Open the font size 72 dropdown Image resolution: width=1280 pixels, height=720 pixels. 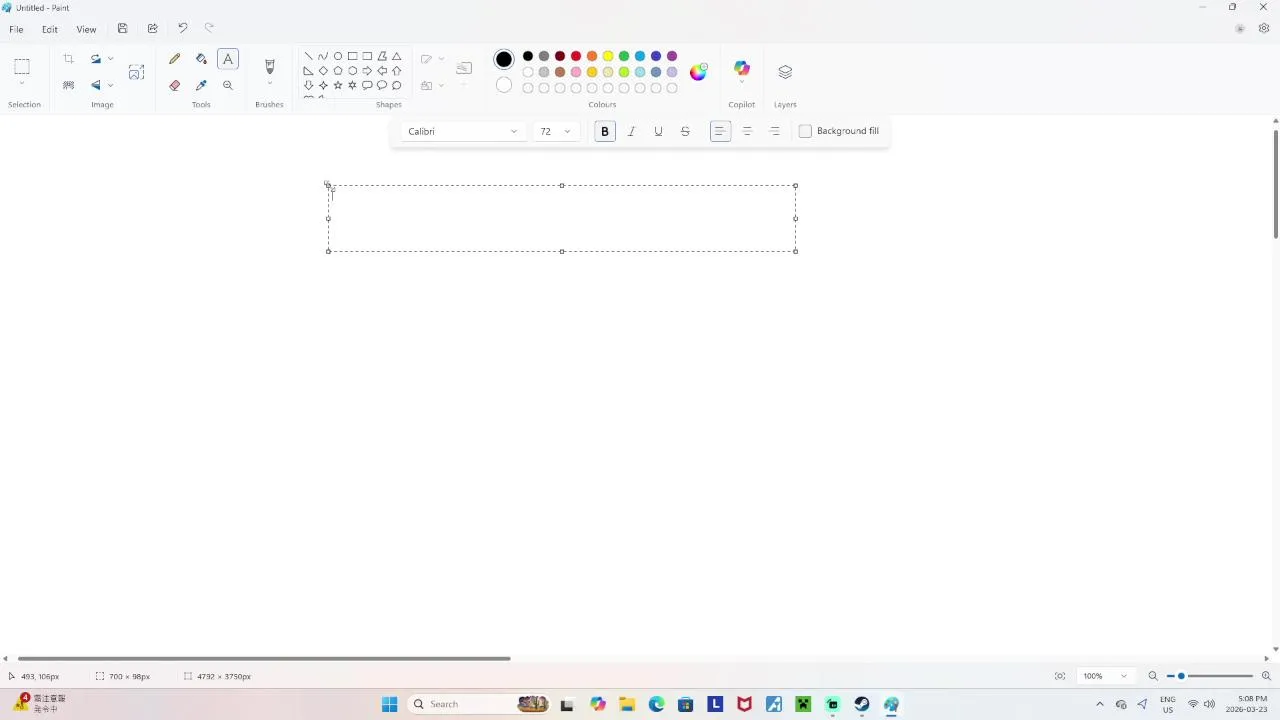point(556,131)
